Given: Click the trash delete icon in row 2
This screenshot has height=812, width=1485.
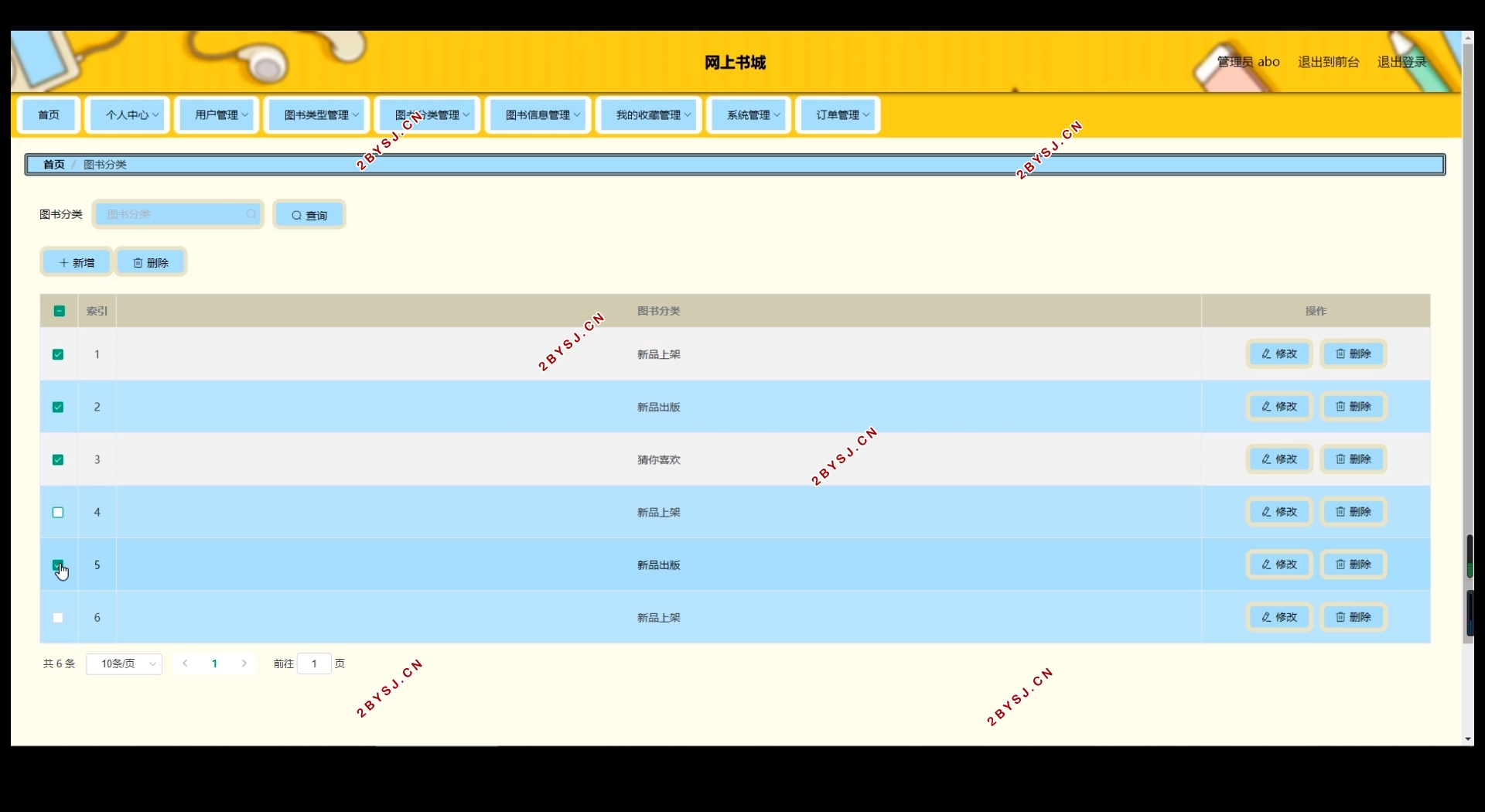Looking at the screenshot, I should [x=1340, y=407].
